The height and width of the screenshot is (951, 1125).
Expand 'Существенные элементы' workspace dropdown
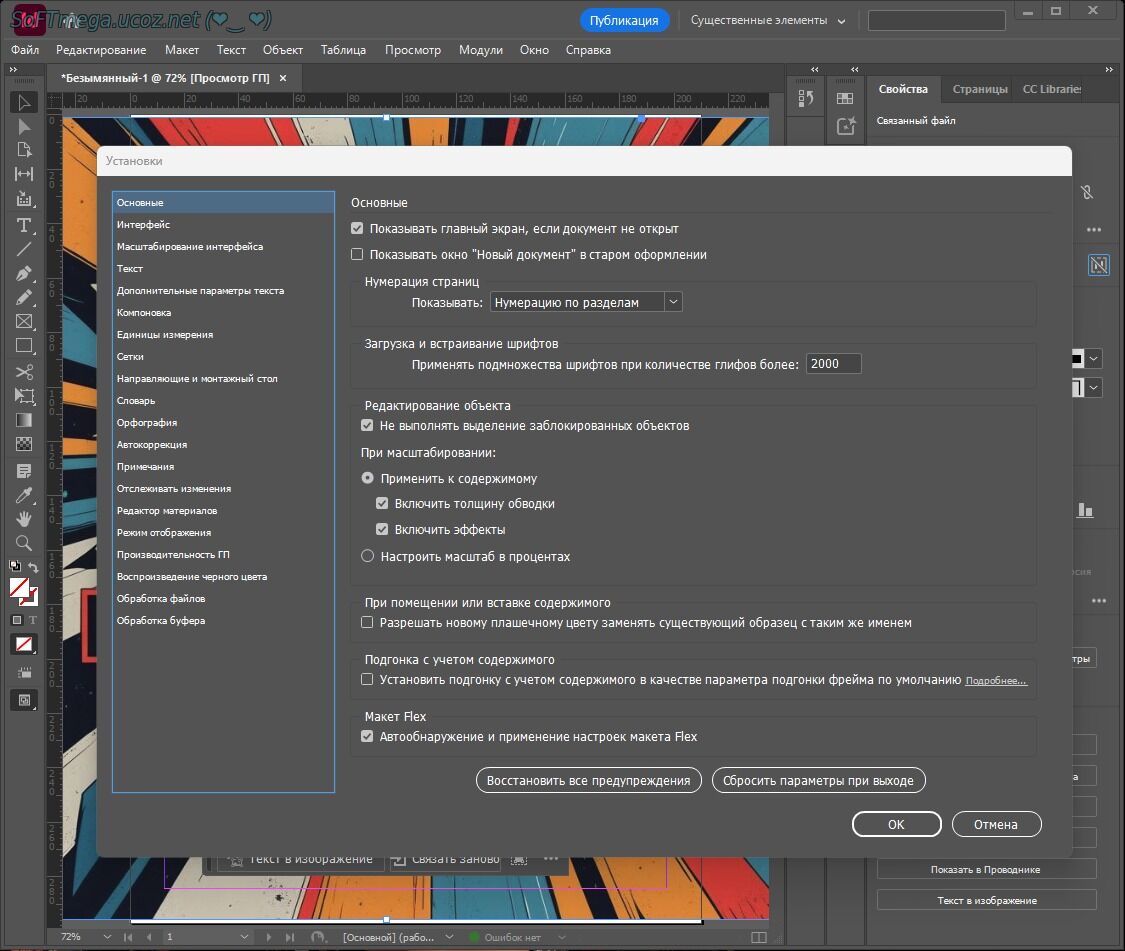pos(767,20)
